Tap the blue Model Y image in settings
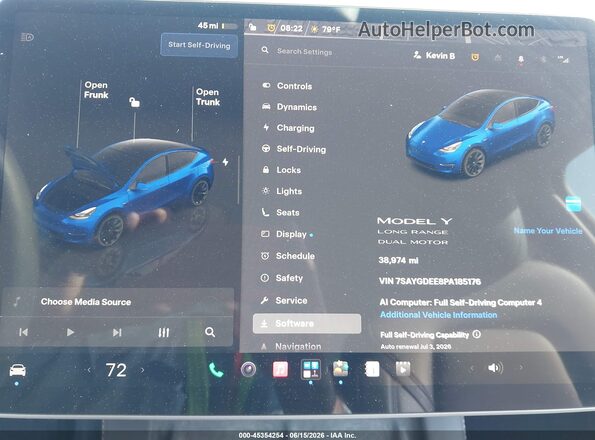595x440 pixels. click(x=480, y=133)
